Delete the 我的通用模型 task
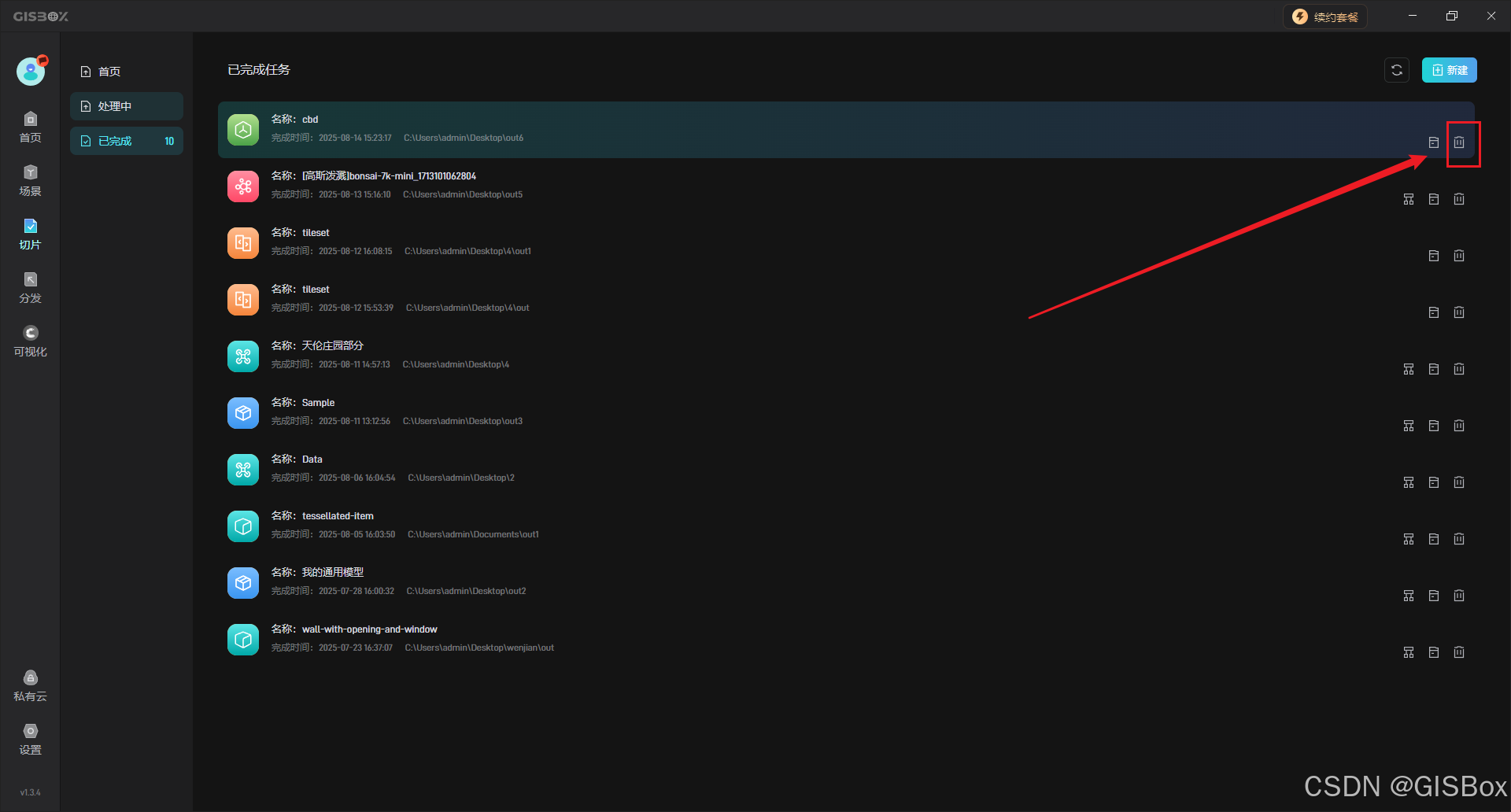The height and width of the screenshot is (812, 1511). 1459,596
